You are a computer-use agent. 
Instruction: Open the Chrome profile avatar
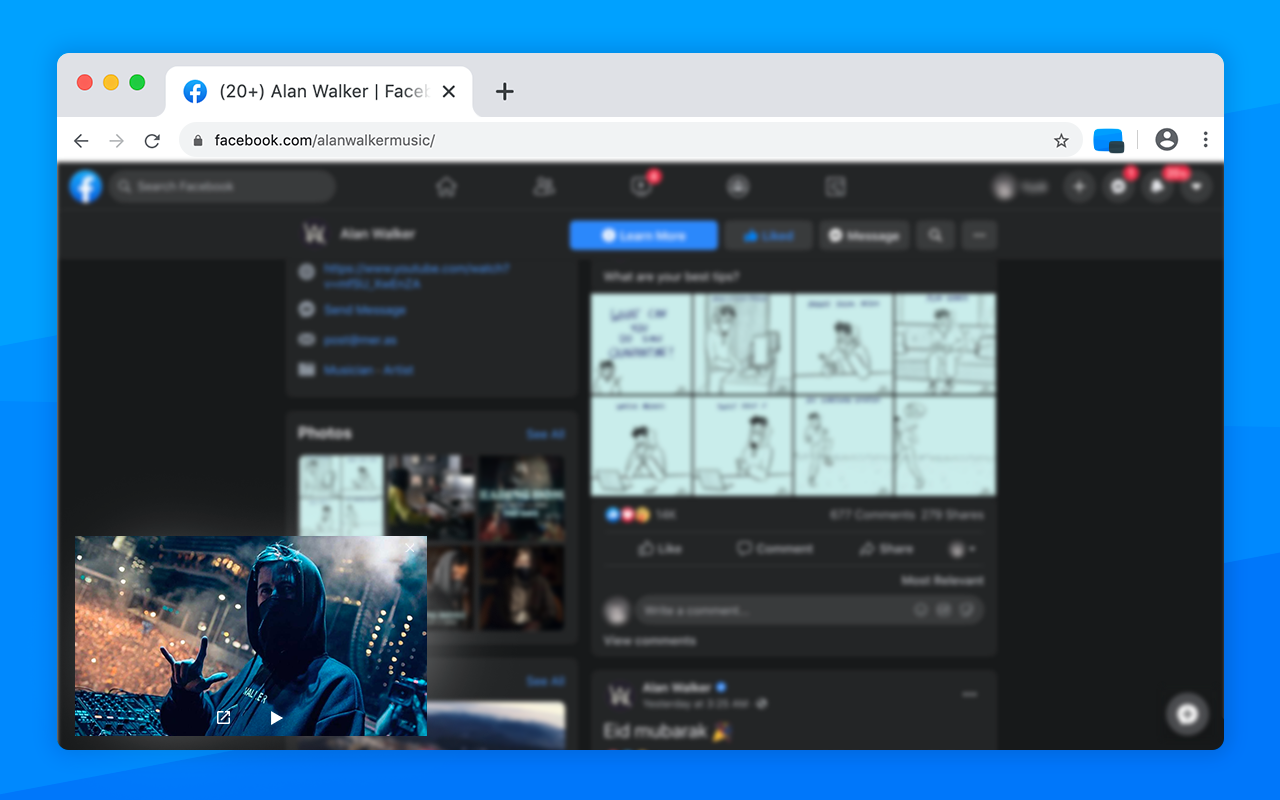click(x=1166, y=140)
